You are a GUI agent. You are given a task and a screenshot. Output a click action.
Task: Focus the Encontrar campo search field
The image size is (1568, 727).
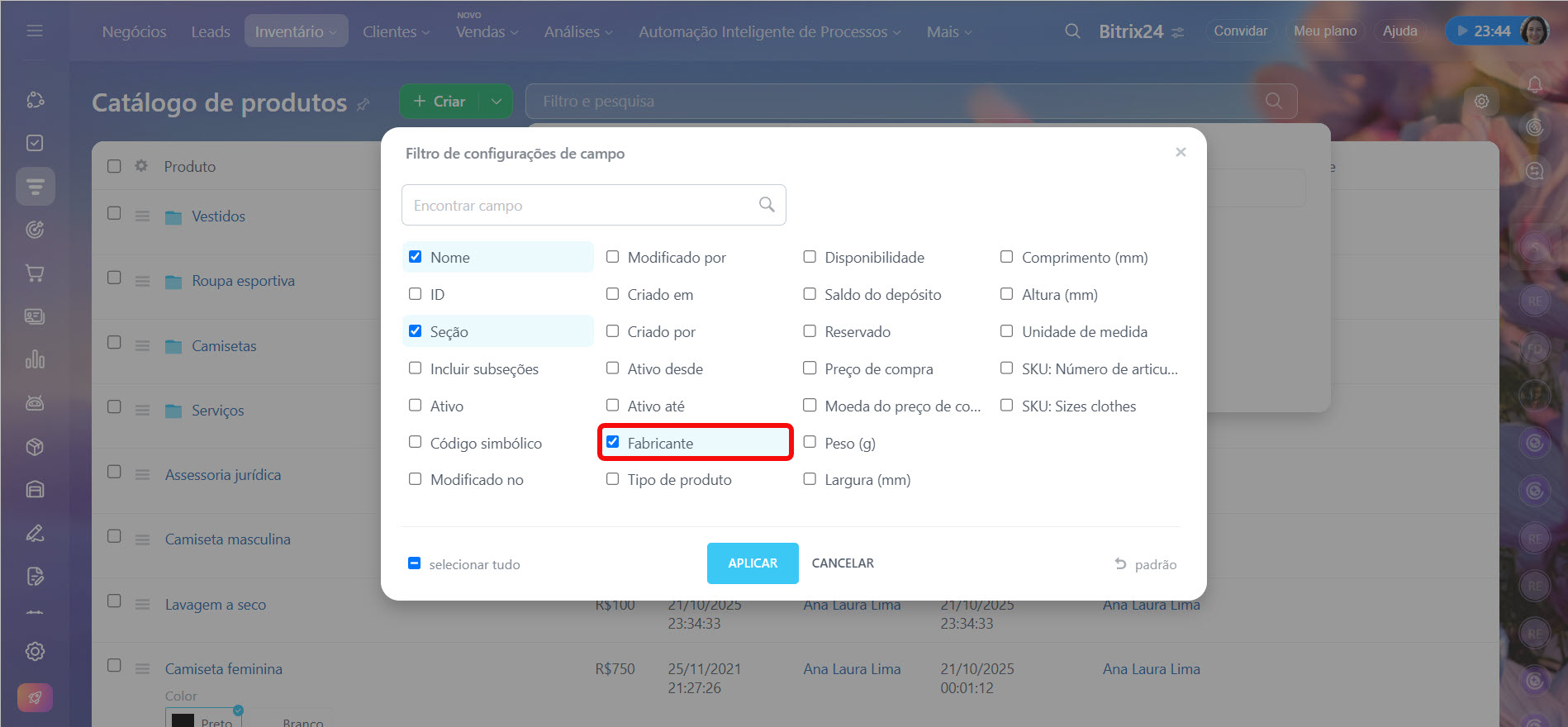582,205
